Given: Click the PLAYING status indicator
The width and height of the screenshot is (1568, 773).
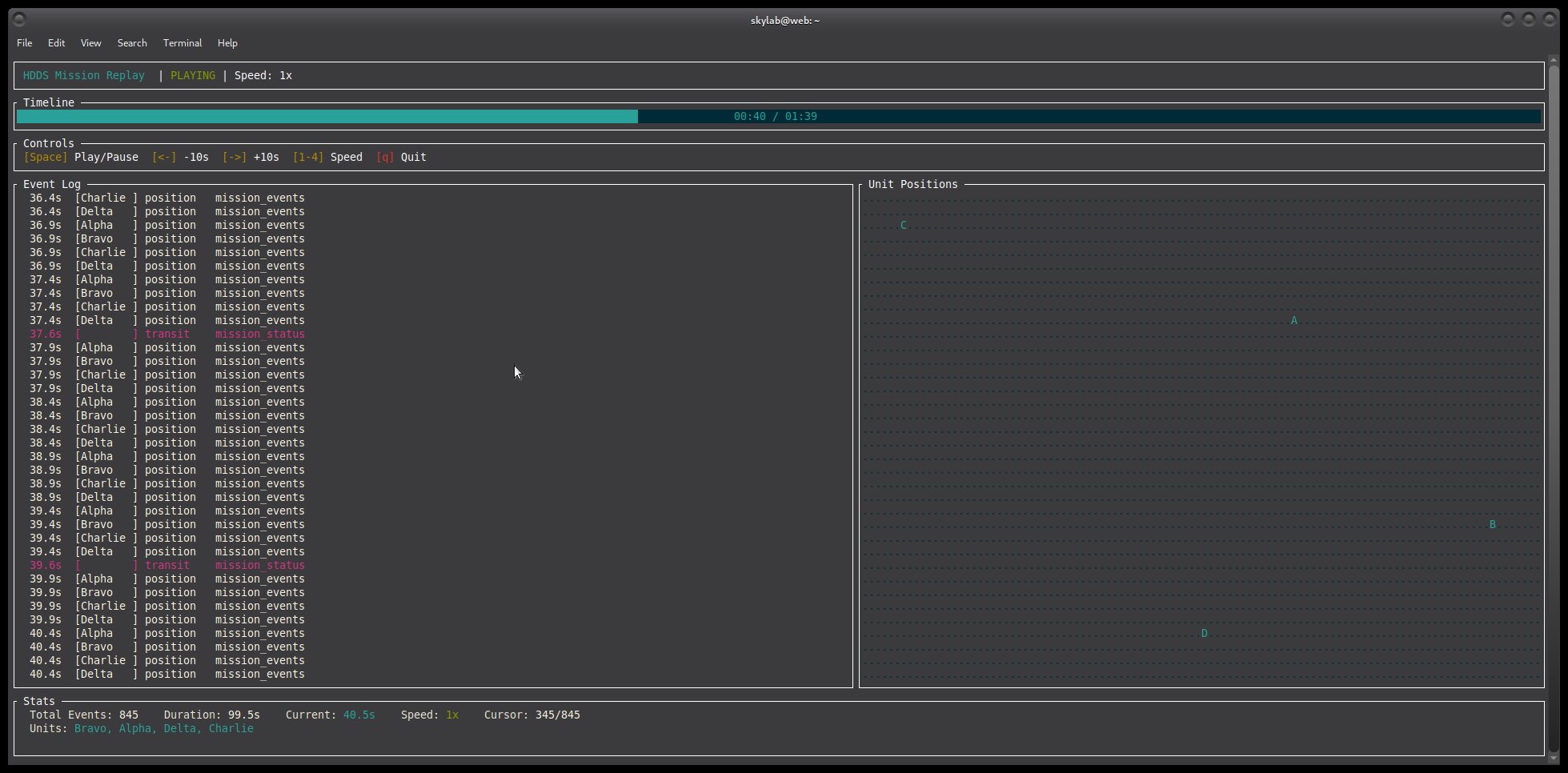Looking at the screenshot, I should click(193, 74).
